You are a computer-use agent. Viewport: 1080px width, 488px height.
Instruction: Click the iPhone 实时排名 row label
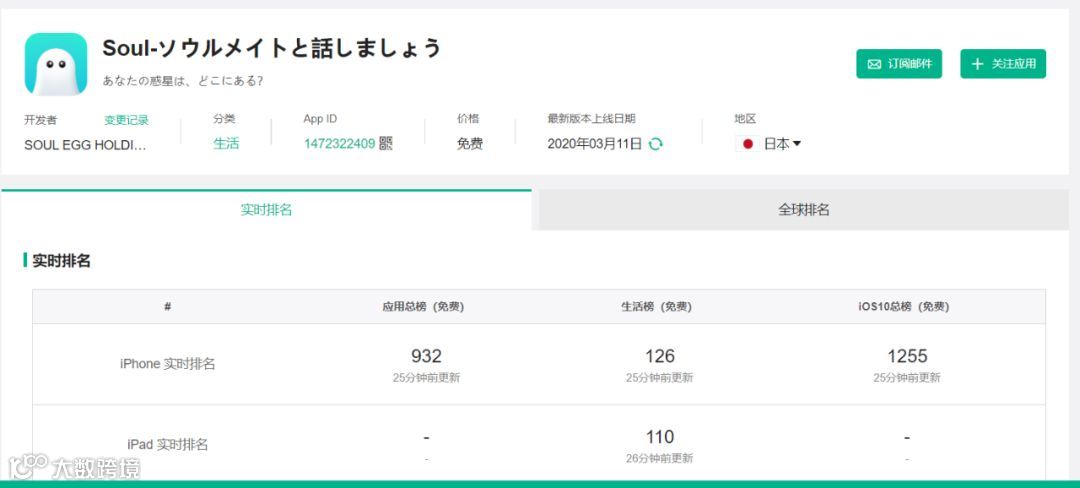coord(167,364)
